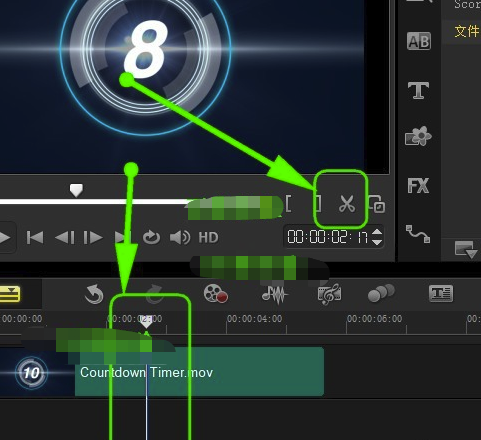The image size is (481, 440).
Task: Click the Record/Capture film reel icon
Action: point(216,294)
